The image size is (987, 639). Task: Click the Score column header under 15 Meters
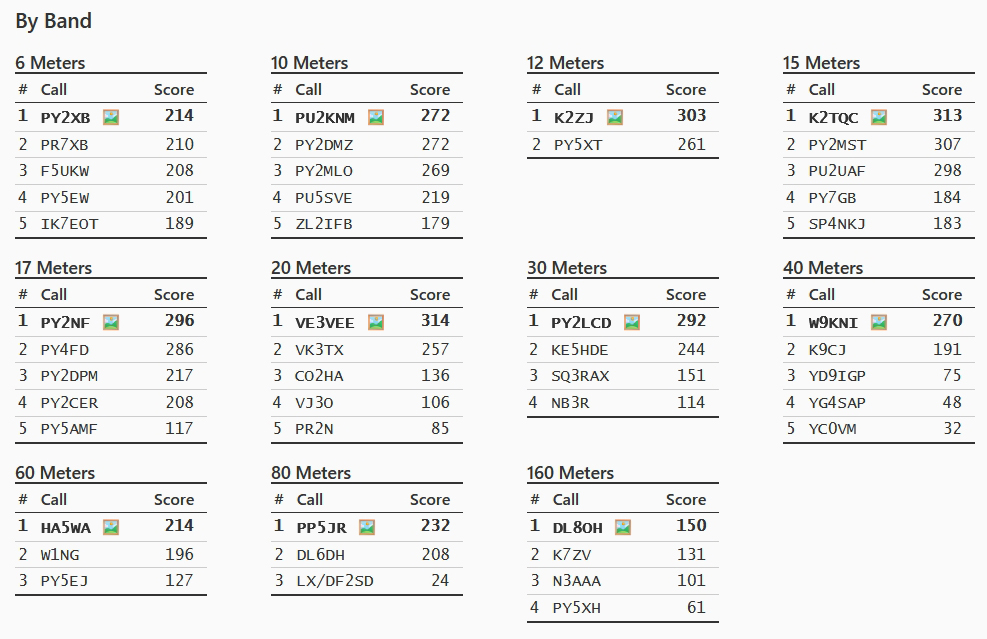click(941, 90)
